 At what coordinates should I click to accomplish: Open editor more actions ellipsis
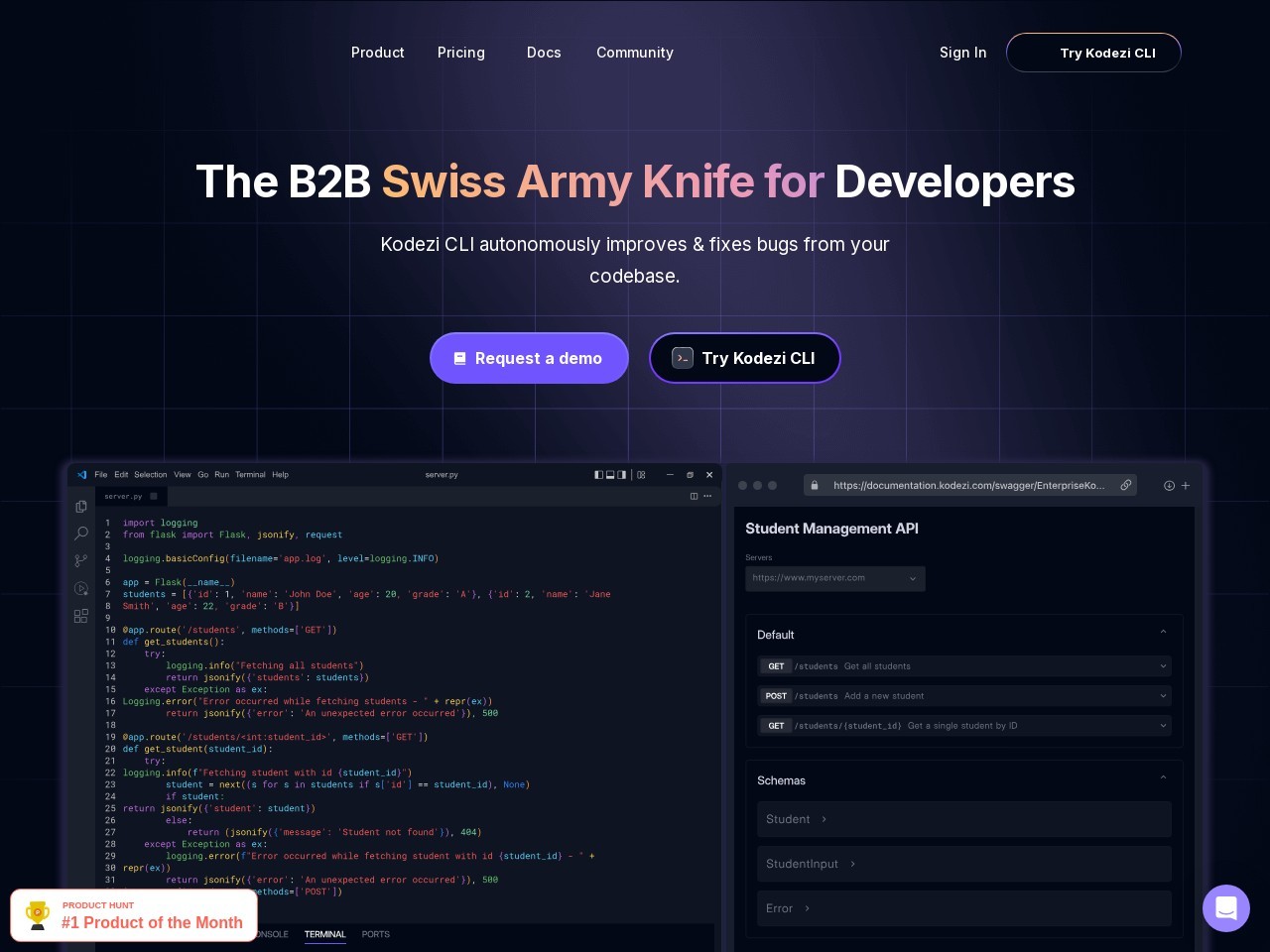707,496
